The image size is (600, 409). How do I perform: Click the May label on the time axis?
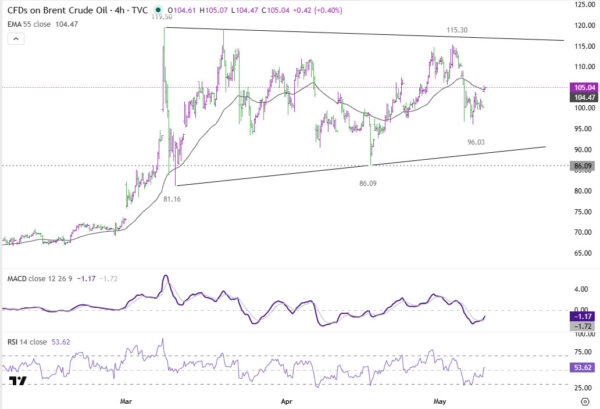440,401
